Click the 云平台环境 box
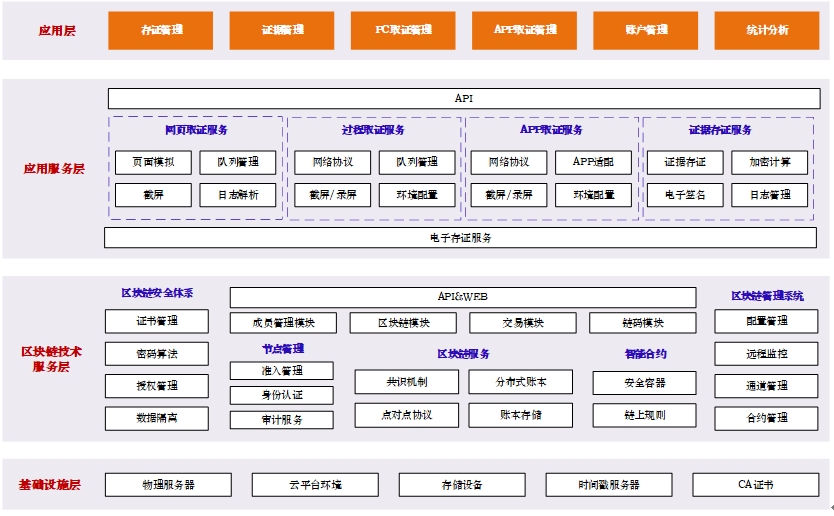834x516 pixels. (x=315, y=485)
